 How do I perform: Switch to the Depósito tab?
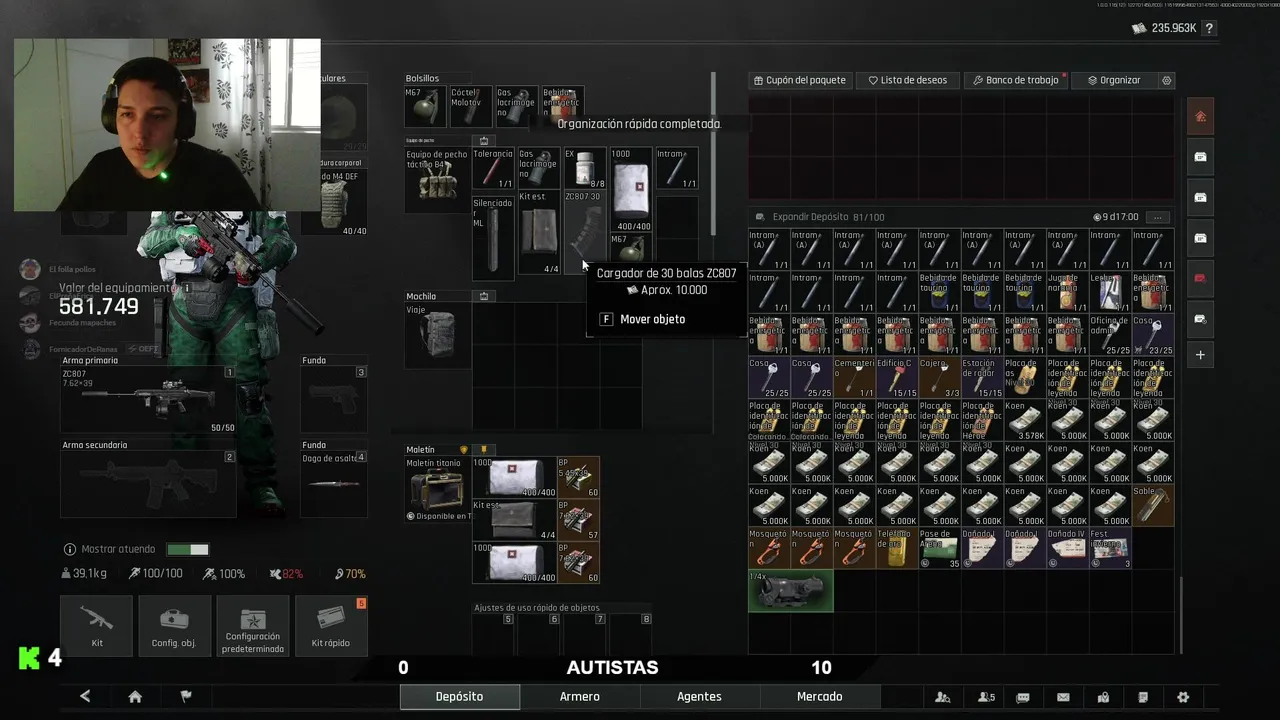point(459,697)
